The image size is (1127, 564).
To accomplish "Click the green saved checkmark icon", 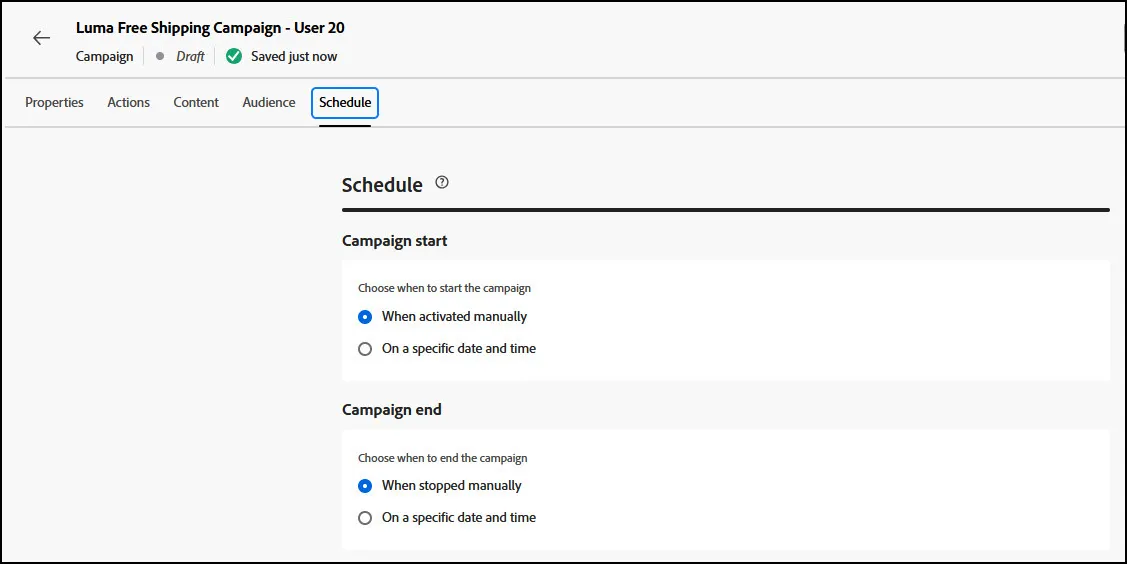I will tap(234, 56).
